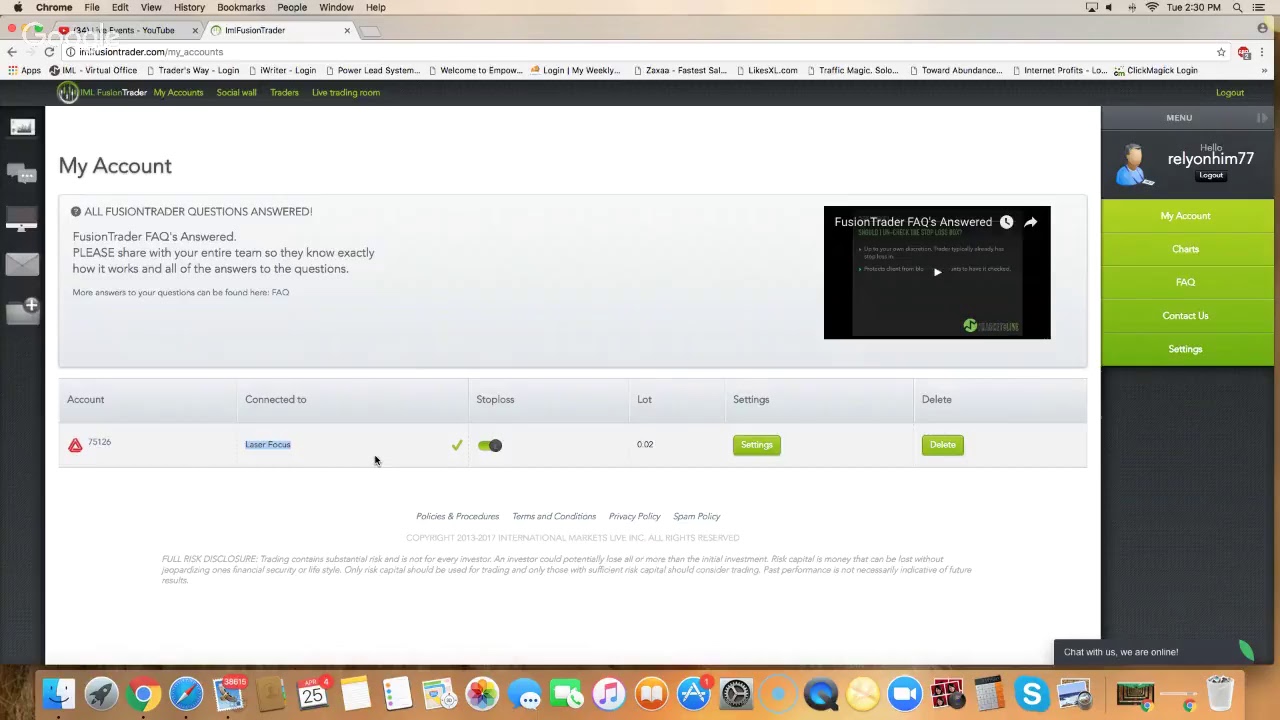Click the IML FusionTrader logo icon
This screenshot has height=720, width=1280.
coord(68,92)
